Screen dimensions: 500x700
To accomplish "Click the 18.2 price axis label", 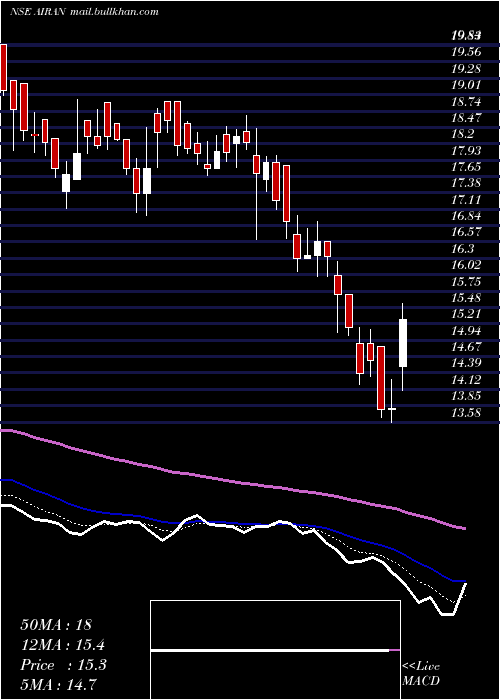I will point(462,134).
